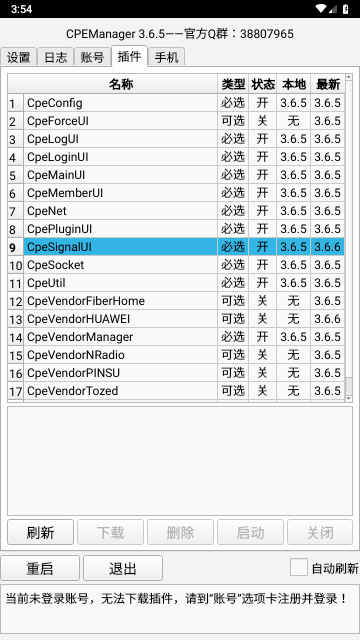This screenshot has height=640, width=360.
Task: Click the plugin table scroll-up arrow
Action: [x=349, y=77]
